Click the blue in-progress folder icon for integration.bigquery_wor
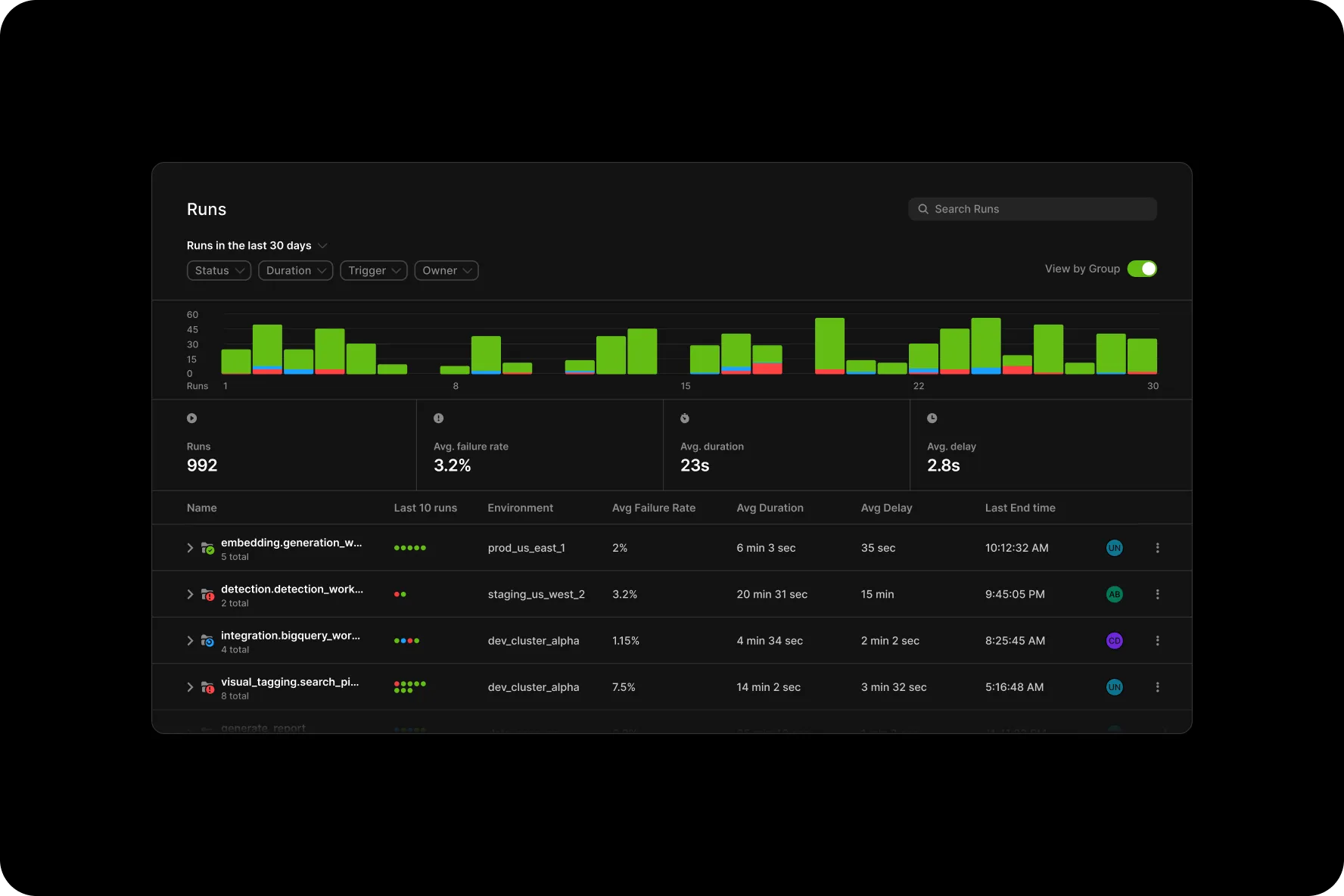Image resolution: width=1344 pixels, height=896 pixels. point(207,640)
